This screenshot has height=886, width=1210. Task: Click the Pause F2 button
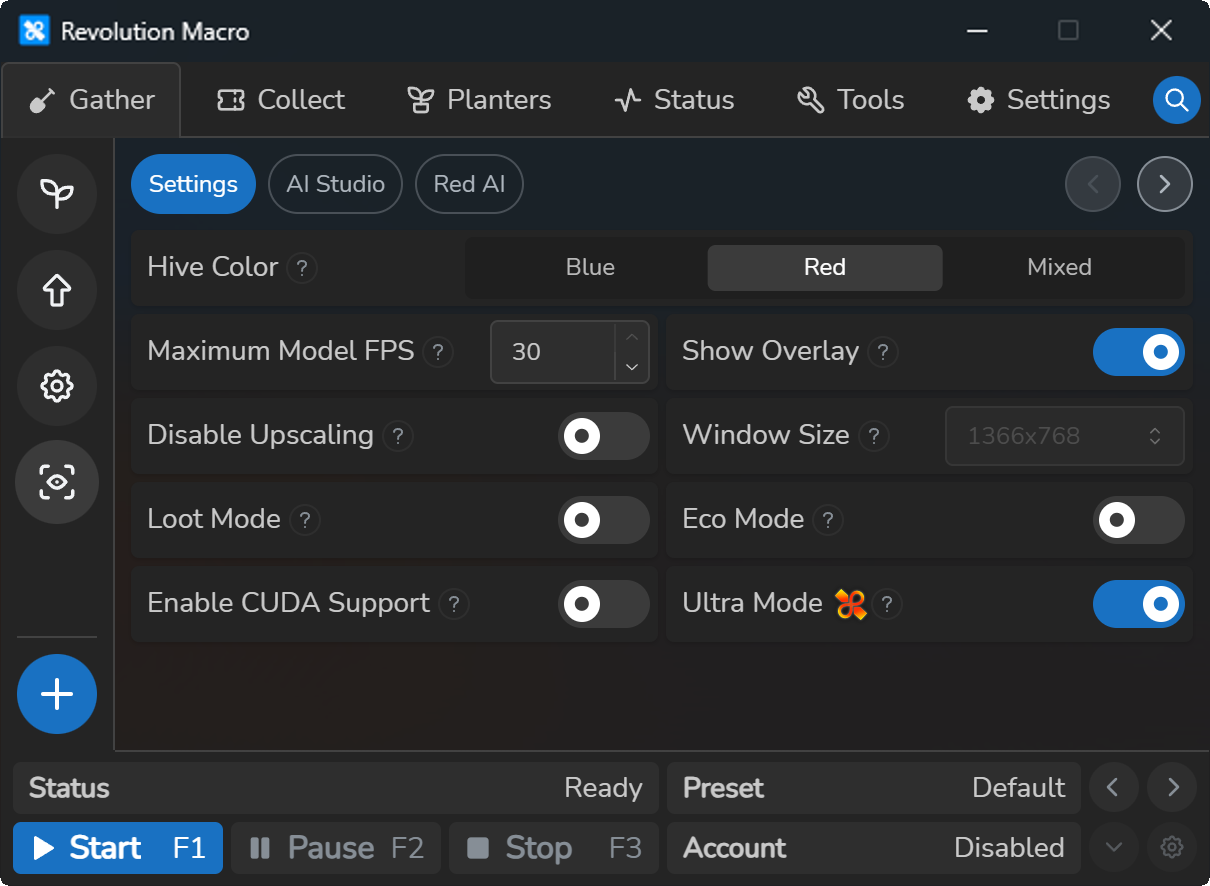click(336, 848)
